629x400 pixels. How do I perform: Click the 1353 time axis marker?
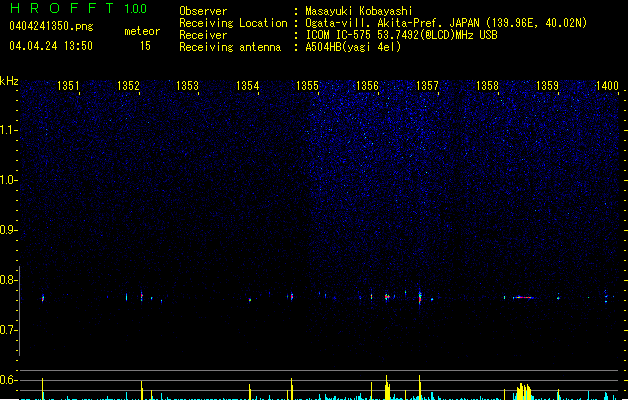(188, 86)
